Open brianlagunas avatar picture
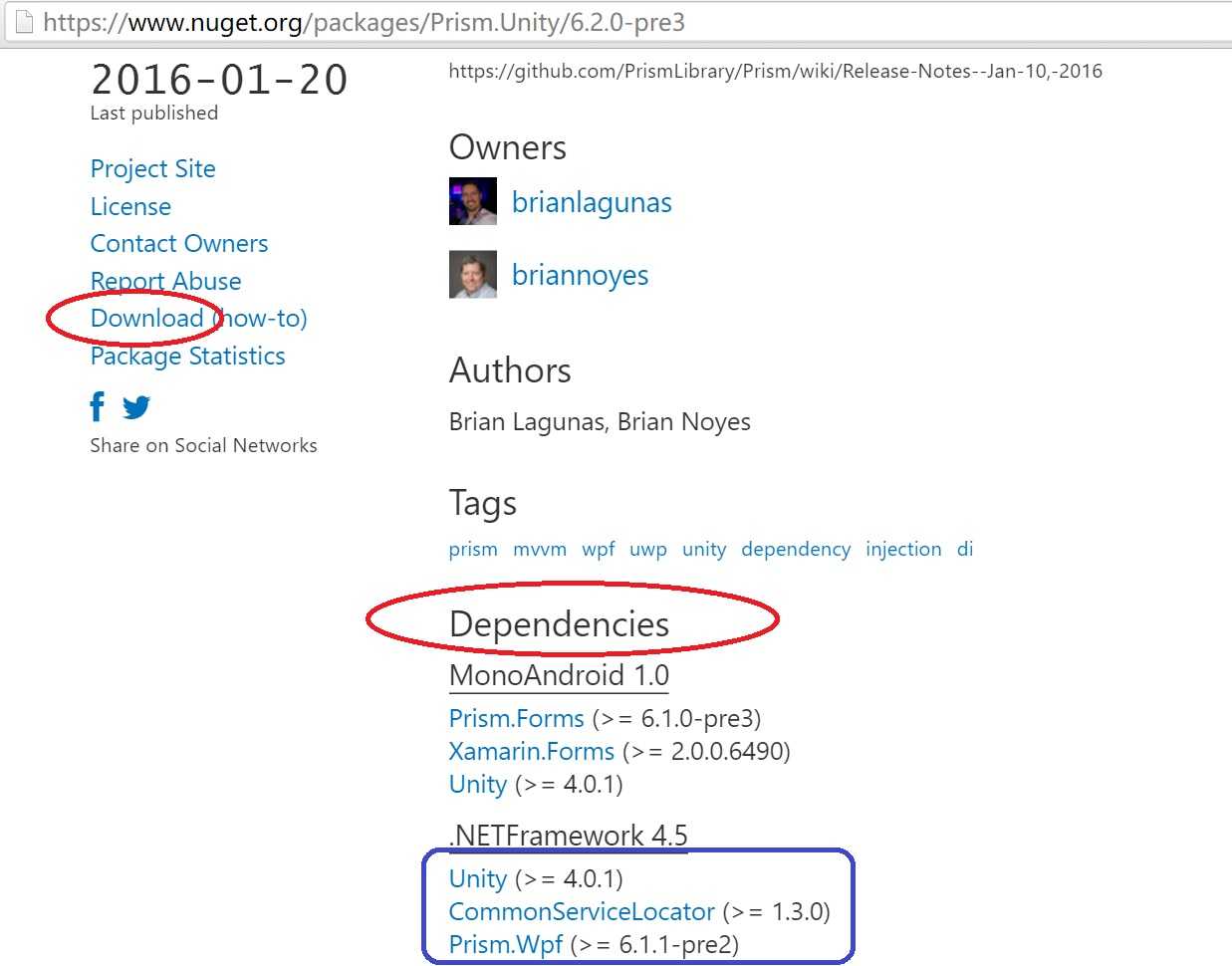1232x966 pixels. tap(473, 201)
